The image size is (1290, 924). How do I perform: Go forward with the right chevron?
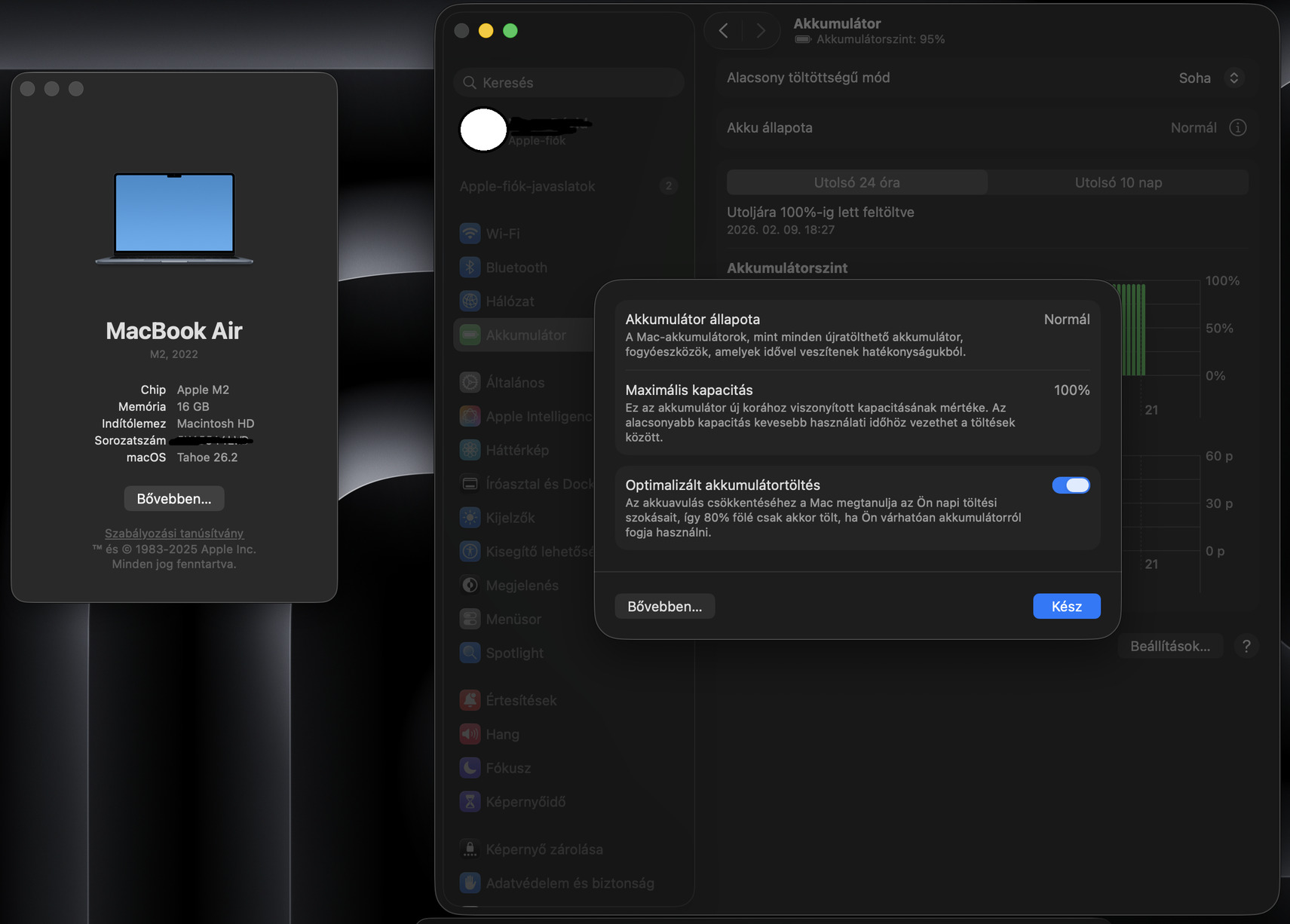(x=761, y=31)
